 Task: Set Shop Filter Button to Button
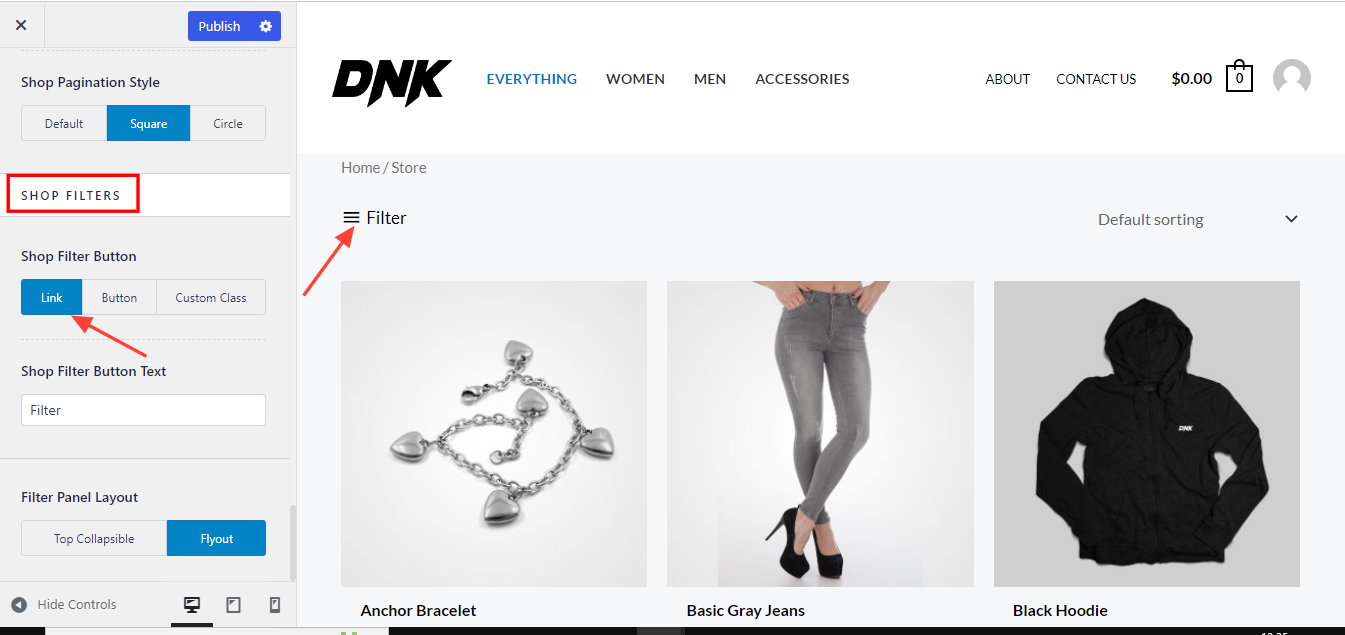click(x=119, y=297)
